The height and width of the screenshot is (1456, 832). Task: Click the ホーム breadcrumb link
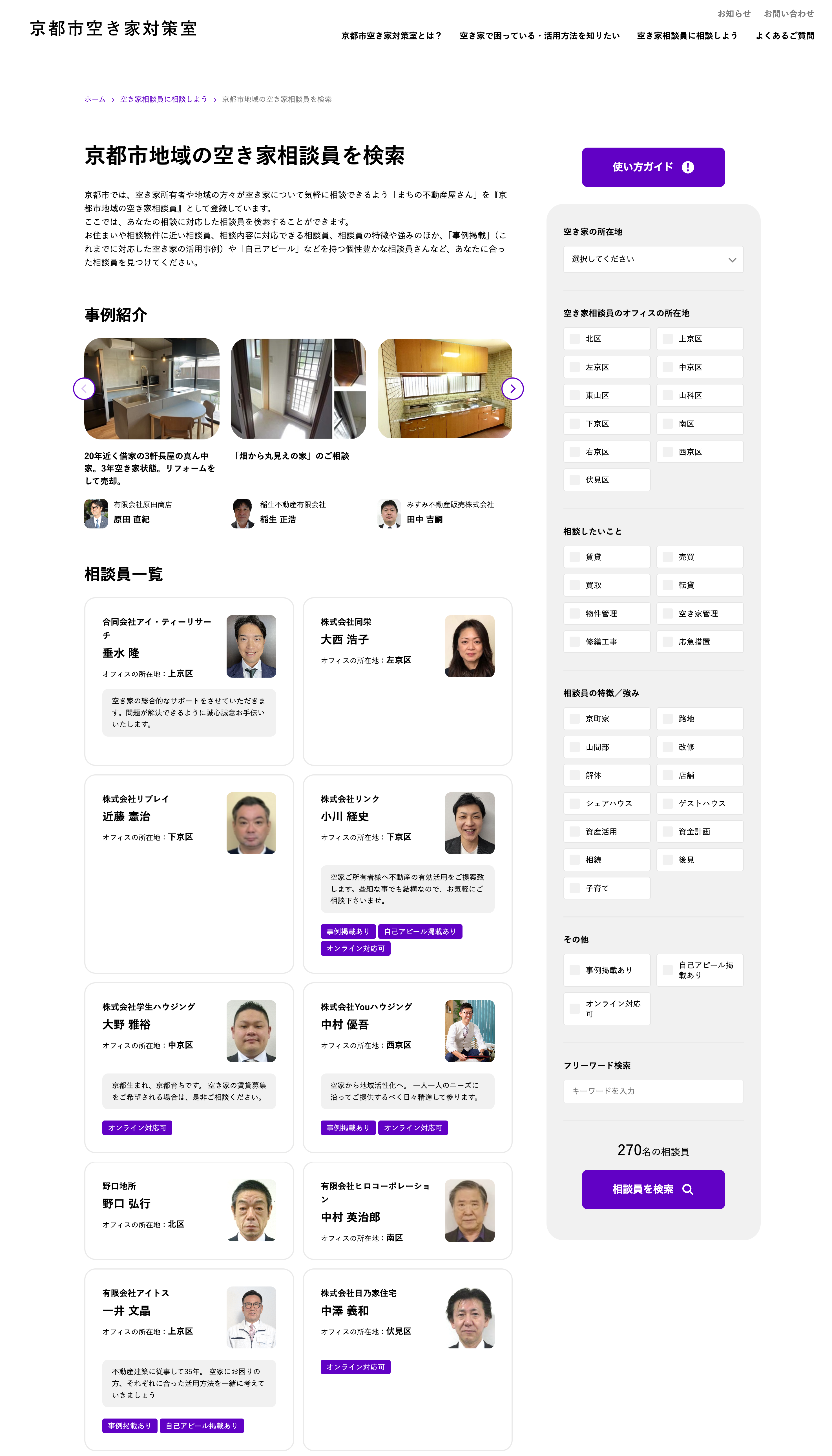[x=95, y=99]
